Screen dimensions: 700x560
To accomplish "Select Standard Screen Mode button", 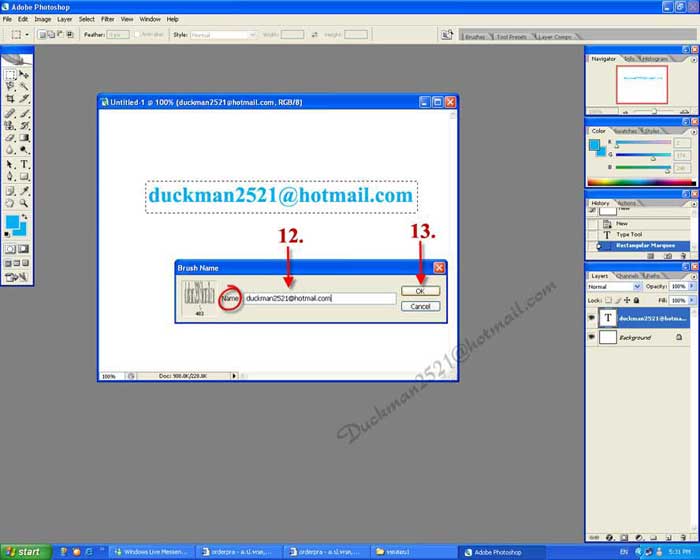I will coord(8,263).
